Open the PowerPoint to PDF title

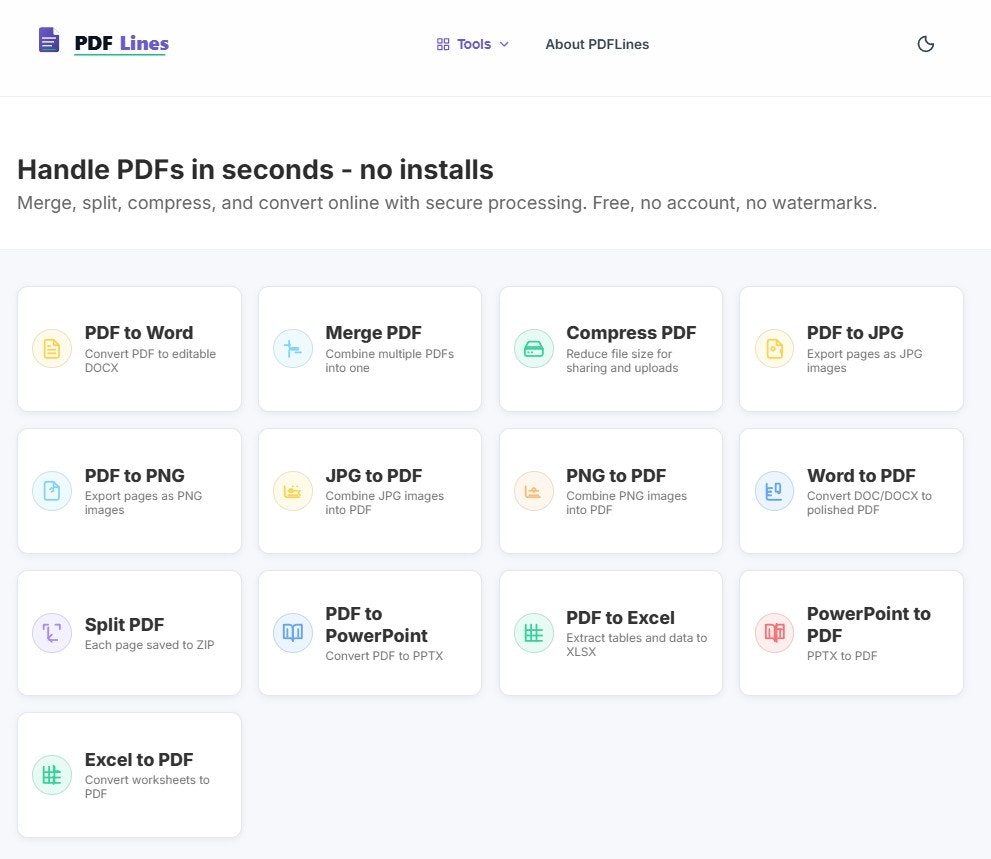click(x=868, y=624)
